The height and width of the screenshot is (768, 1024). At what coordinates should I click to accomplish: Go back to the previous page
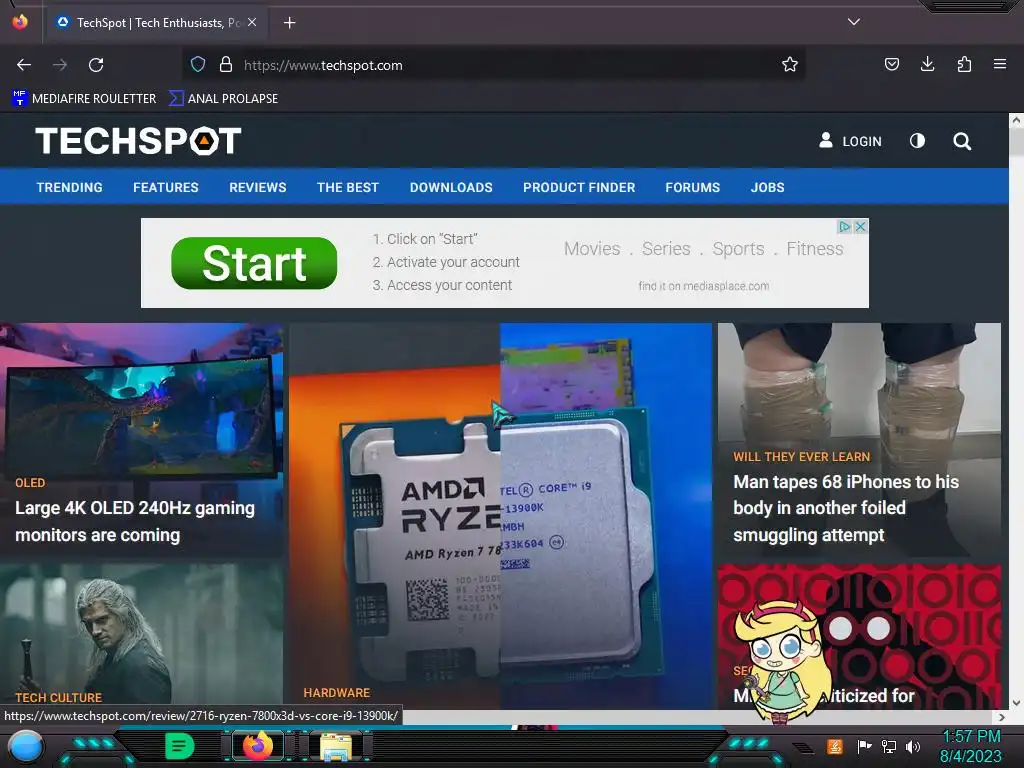pyautogui.click(x=24, y=65)
